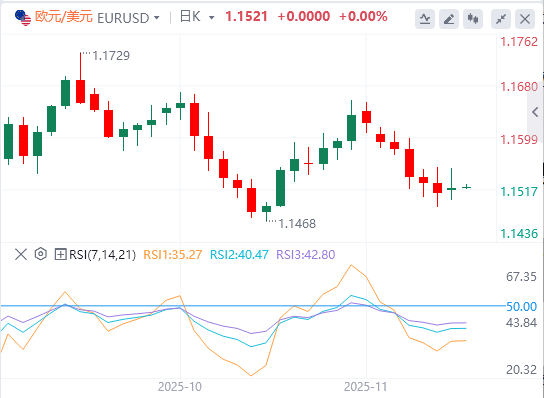This screenshot has height=398, width=544.
Task: Open the EURUSD symbol dropdown arrow
Action: tap(157, 18)
